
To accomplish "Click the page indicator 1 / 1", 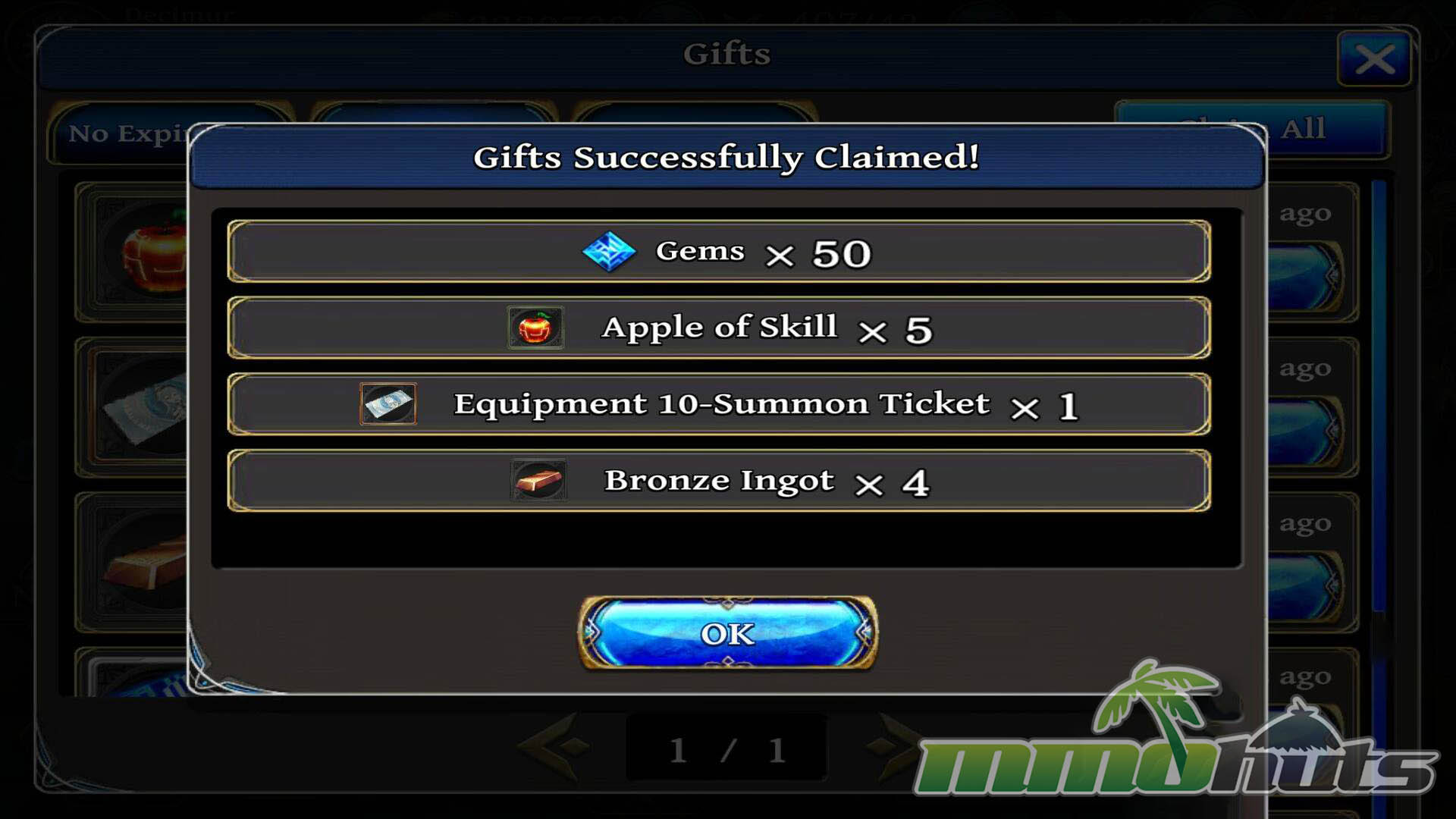I will (x=726, y=749).
